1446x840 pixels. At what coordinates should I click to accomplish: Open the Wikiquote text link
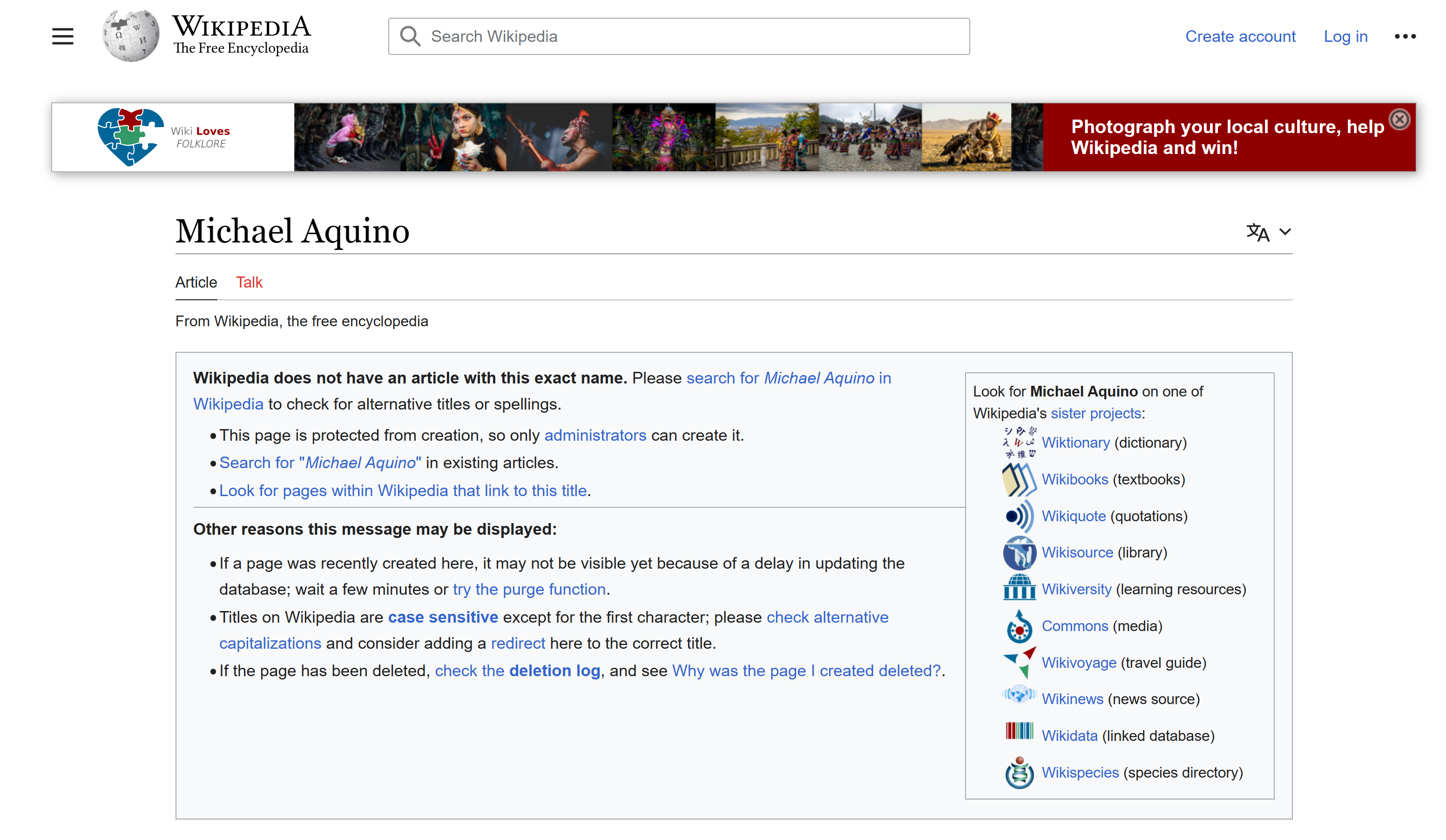pyautogui.click(x=1073, y=516)
